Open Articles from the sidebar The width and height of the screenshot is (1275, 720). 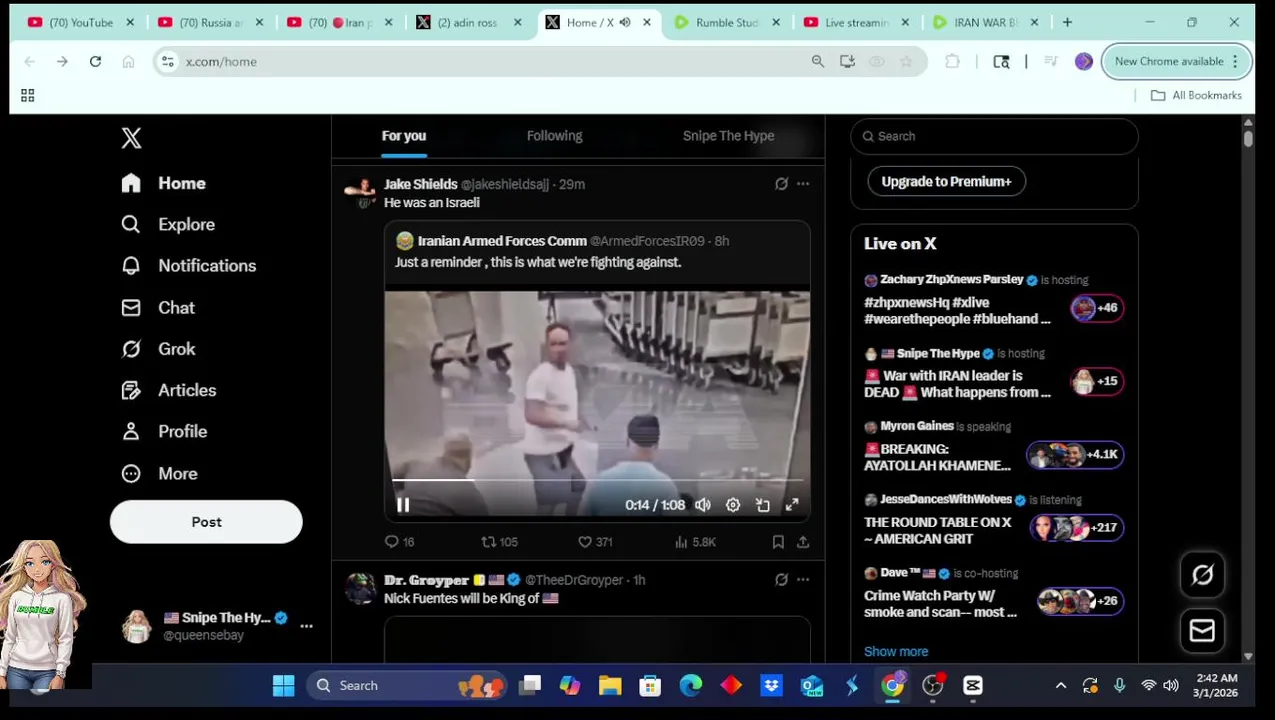pos(168,390)
